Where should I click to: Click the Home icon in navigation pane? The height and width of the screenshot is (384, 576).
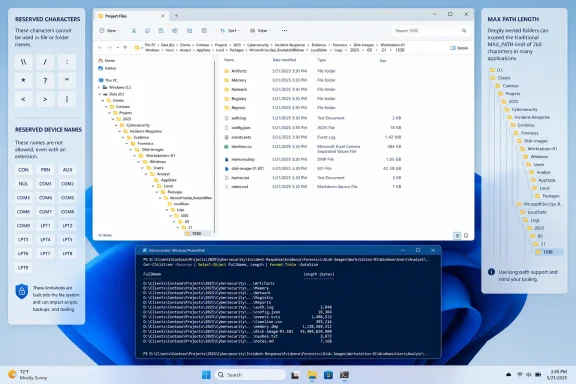pos(100,60)
